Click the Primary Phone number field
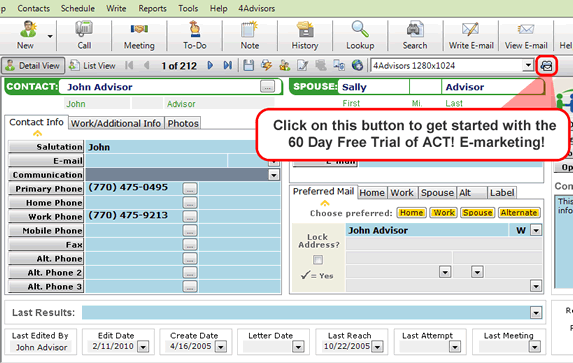The image size is (573, 363). [134, 188]
